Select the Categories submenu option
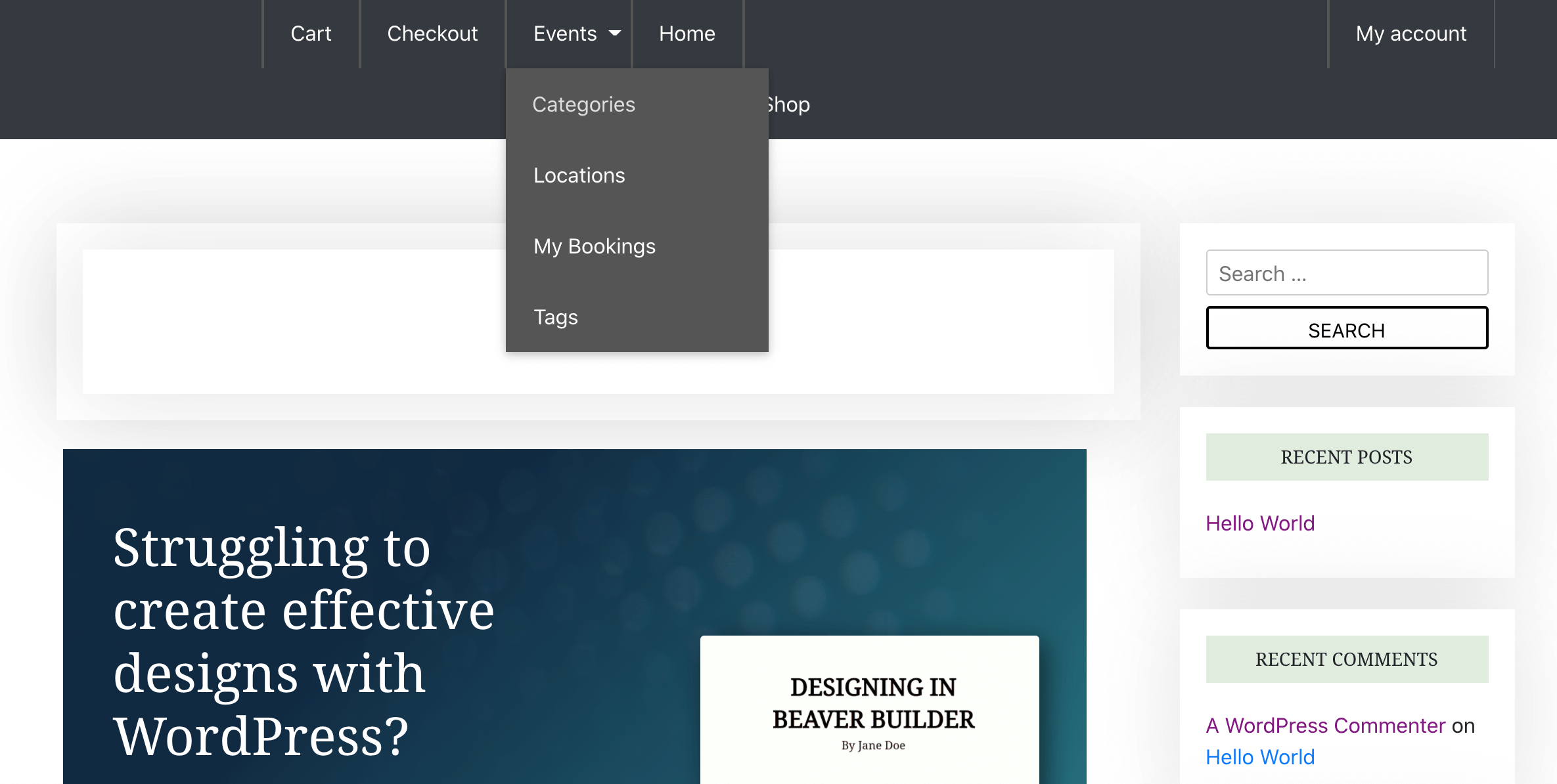The height and width of the screenshot is (784, 1557). [x=584, y=104]
